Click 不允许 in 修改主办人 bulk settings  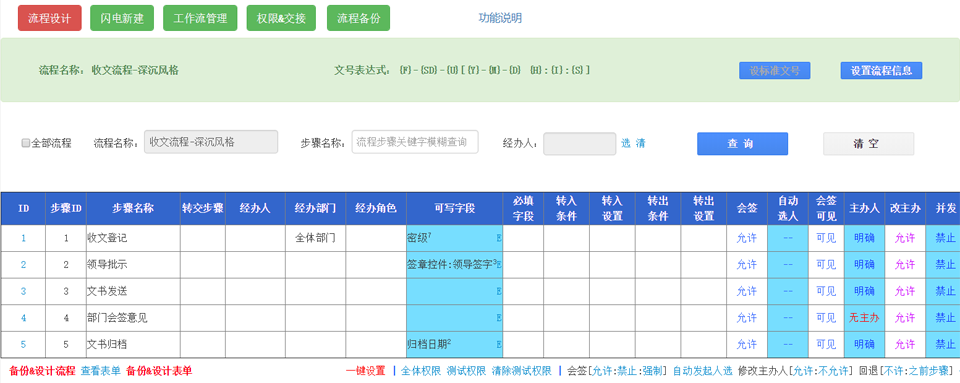tap(834, 371)
